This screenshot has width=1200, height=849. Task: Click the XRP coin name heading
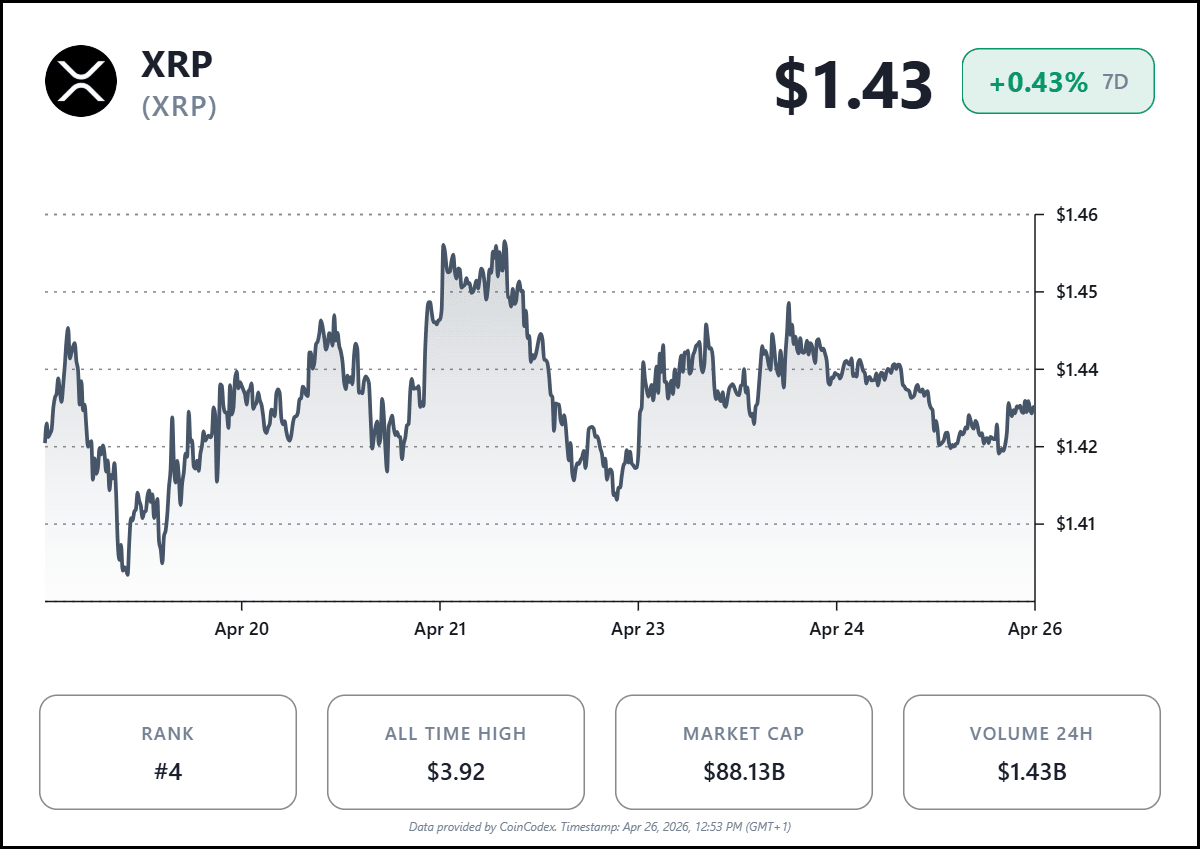coord(177,63)
